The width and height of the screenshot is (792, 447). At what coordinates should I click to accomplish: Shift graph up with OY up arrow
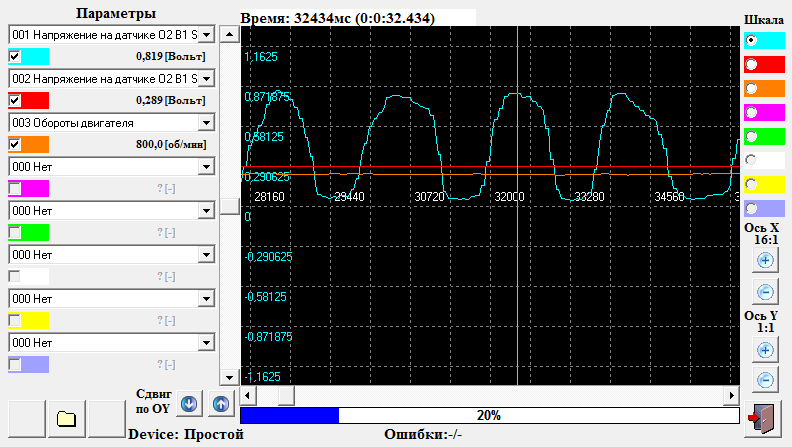pos(221,405)
